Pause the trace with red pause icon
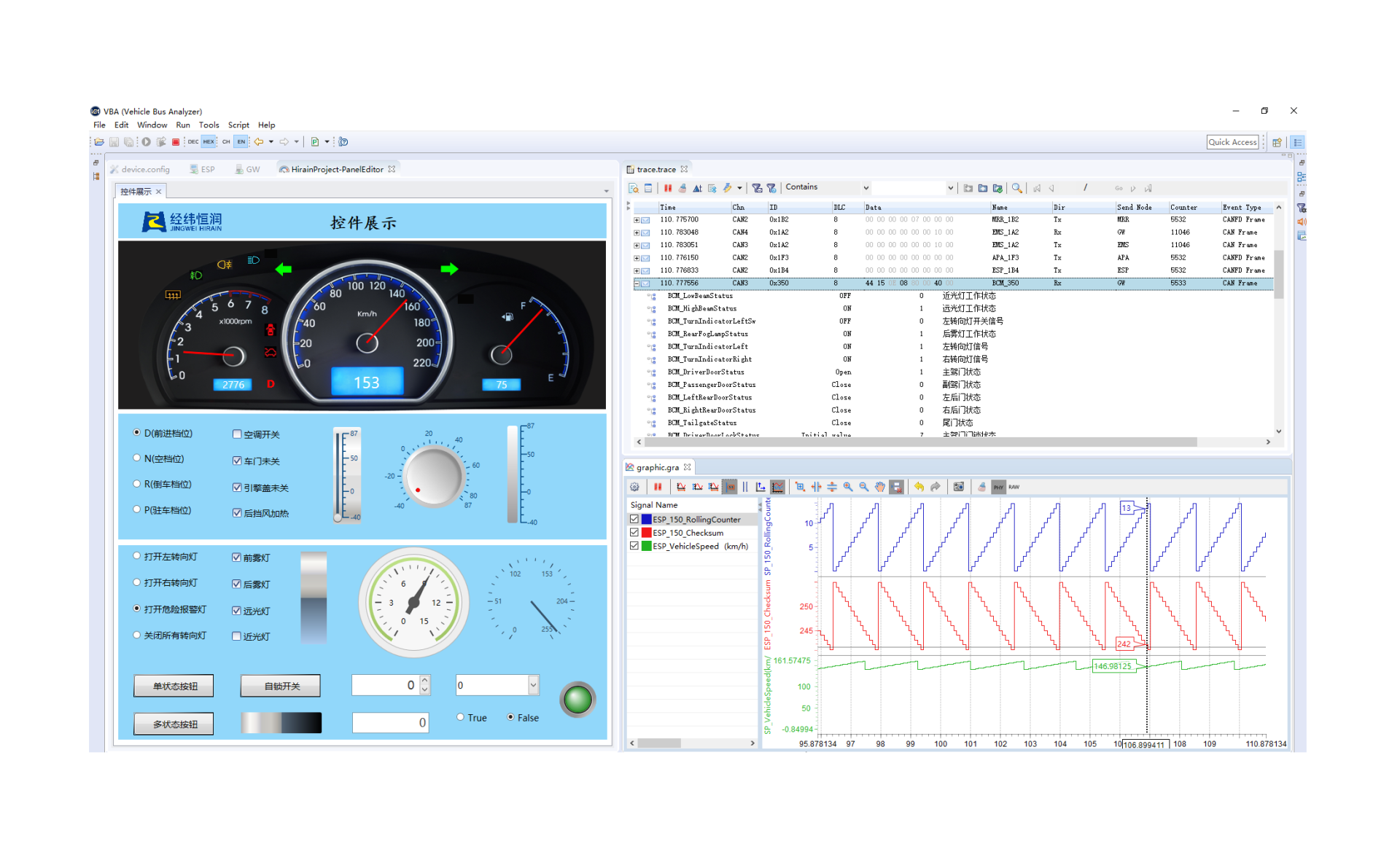This screenshot has width=1400, height=868. point(668,188)
